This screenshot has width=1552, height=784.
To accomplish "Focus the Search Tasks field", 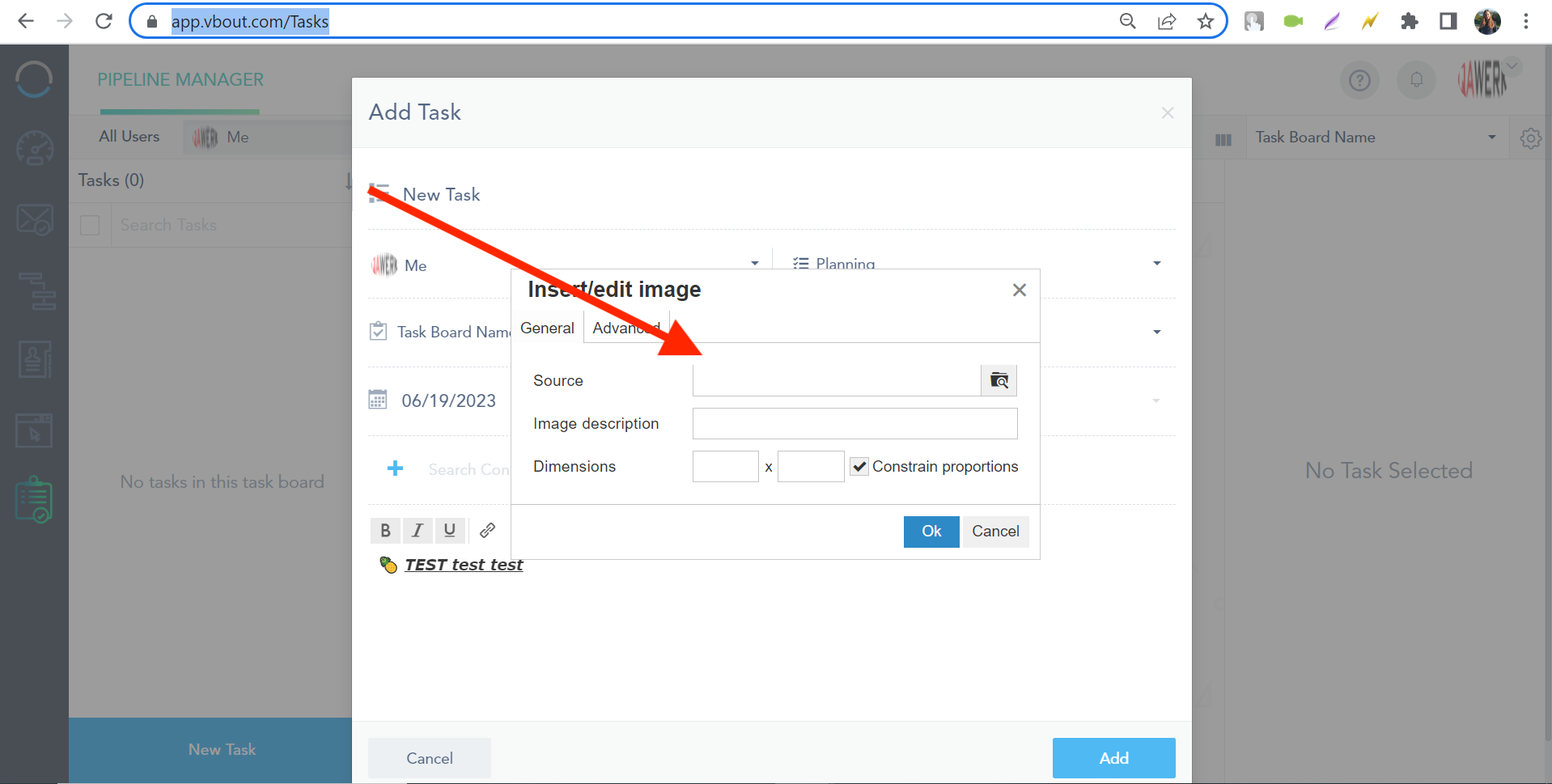I will [231, 225].
